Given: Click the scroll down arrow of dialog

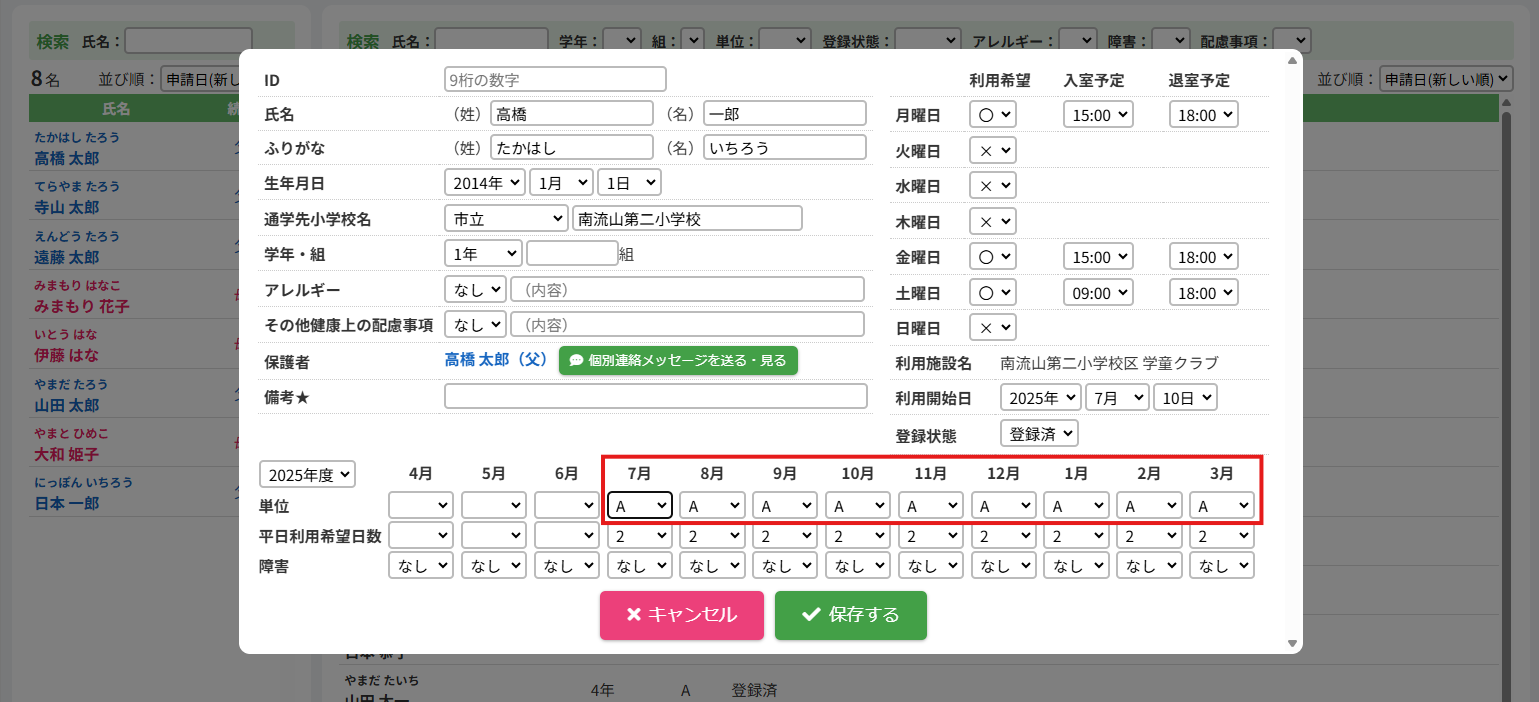Looking at the screenshot, I should [1292, 643].
